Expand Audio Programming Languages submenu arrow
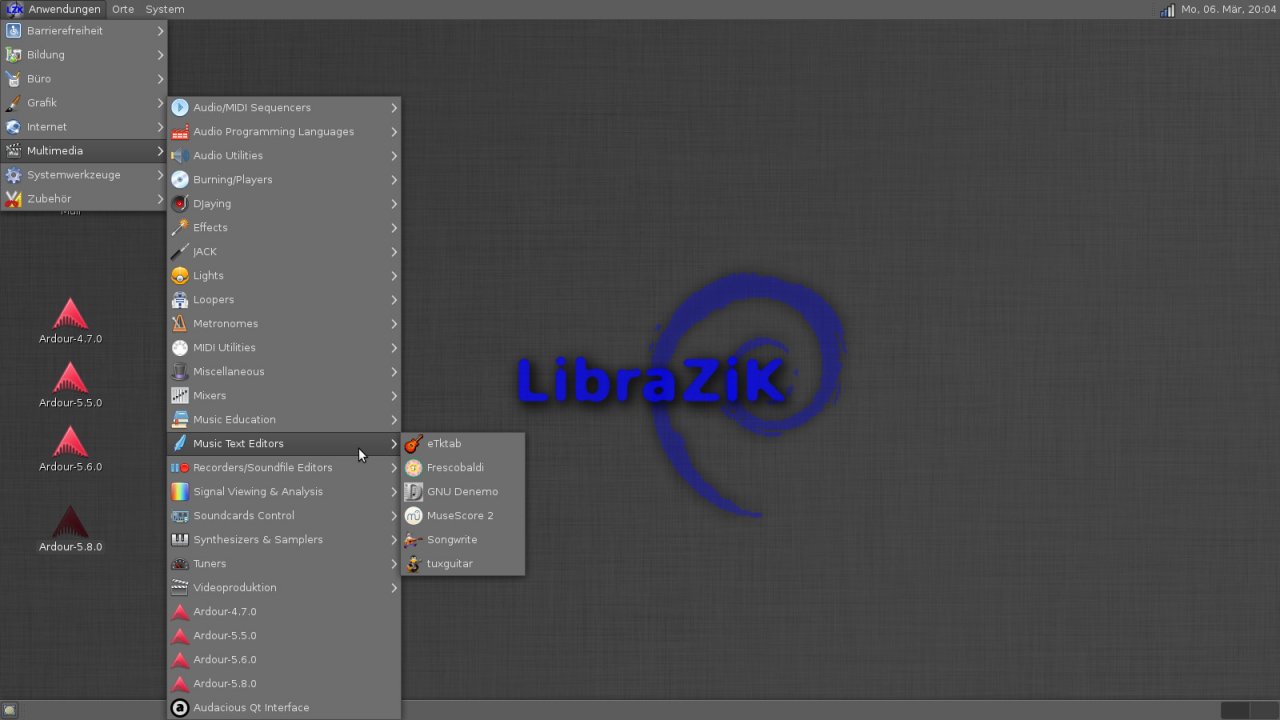Viewport: 1280px width, 720px height. 394,132
